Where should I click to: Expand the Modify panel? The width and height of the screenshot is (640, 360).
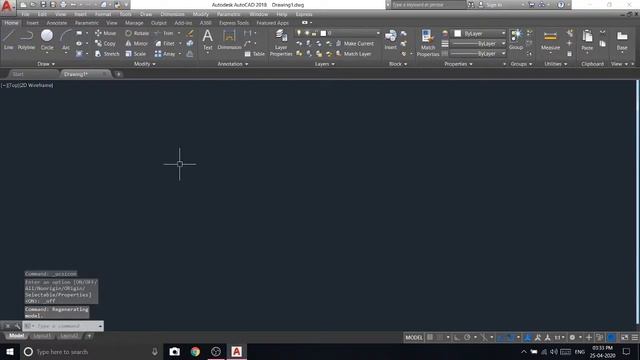pos(144,64)
